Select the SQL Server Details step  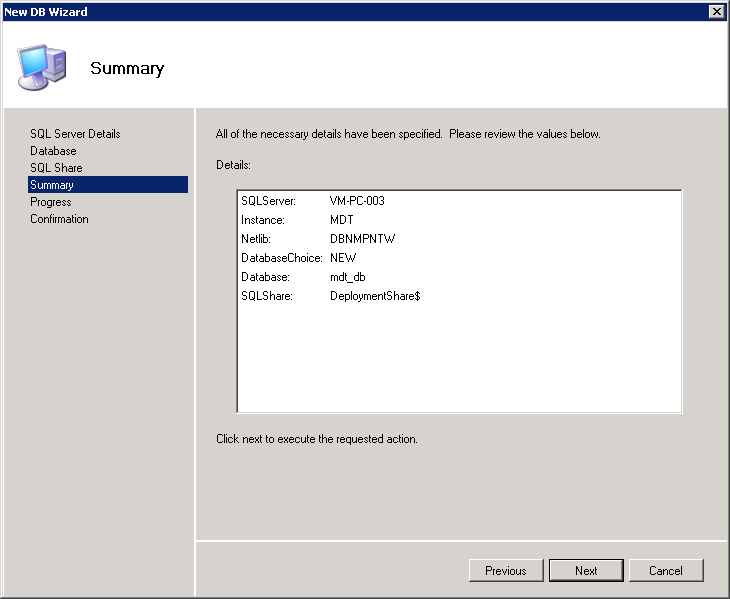75,134
